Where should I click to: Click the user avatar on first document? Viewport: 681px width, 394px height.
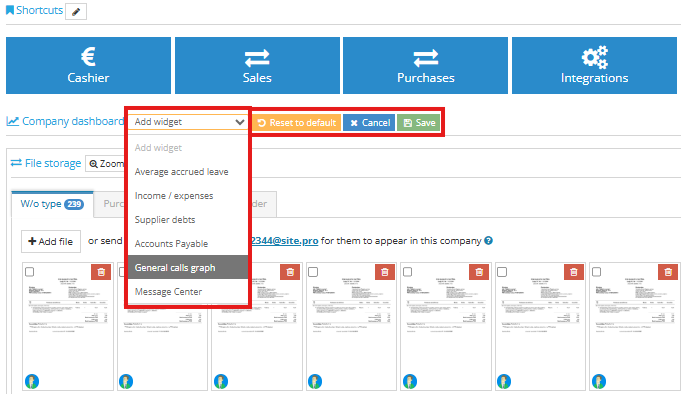pos(32,381)
